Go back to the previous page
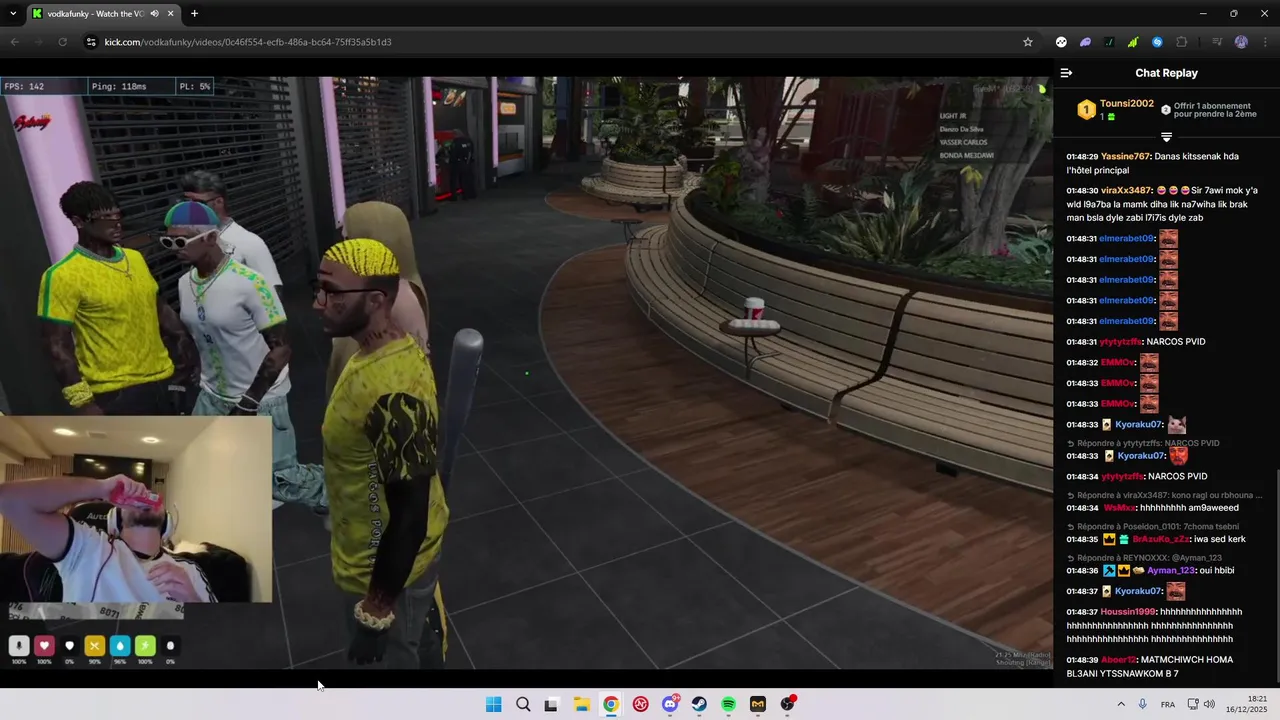1280x720 pixels. pos(14,42)
